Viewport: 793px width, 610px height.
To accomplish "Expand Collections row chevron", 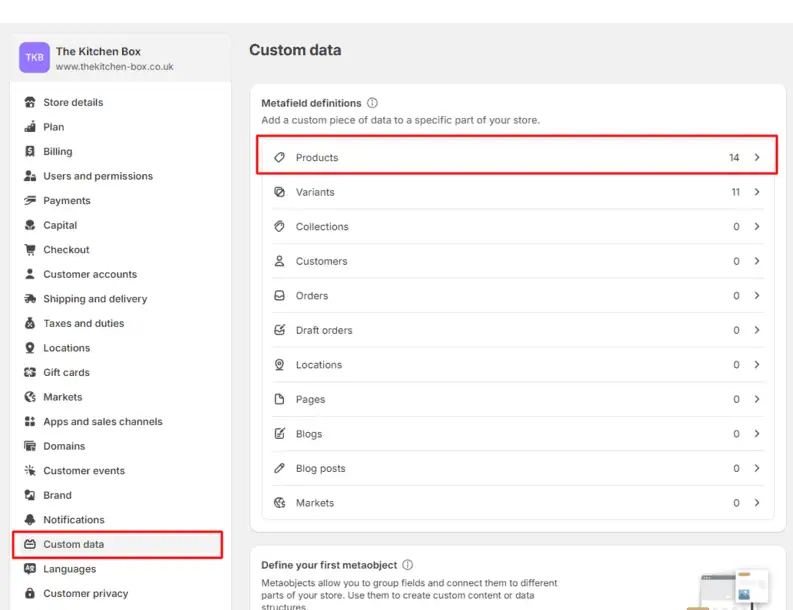I will pyautogui.click(x=757, y=226).
